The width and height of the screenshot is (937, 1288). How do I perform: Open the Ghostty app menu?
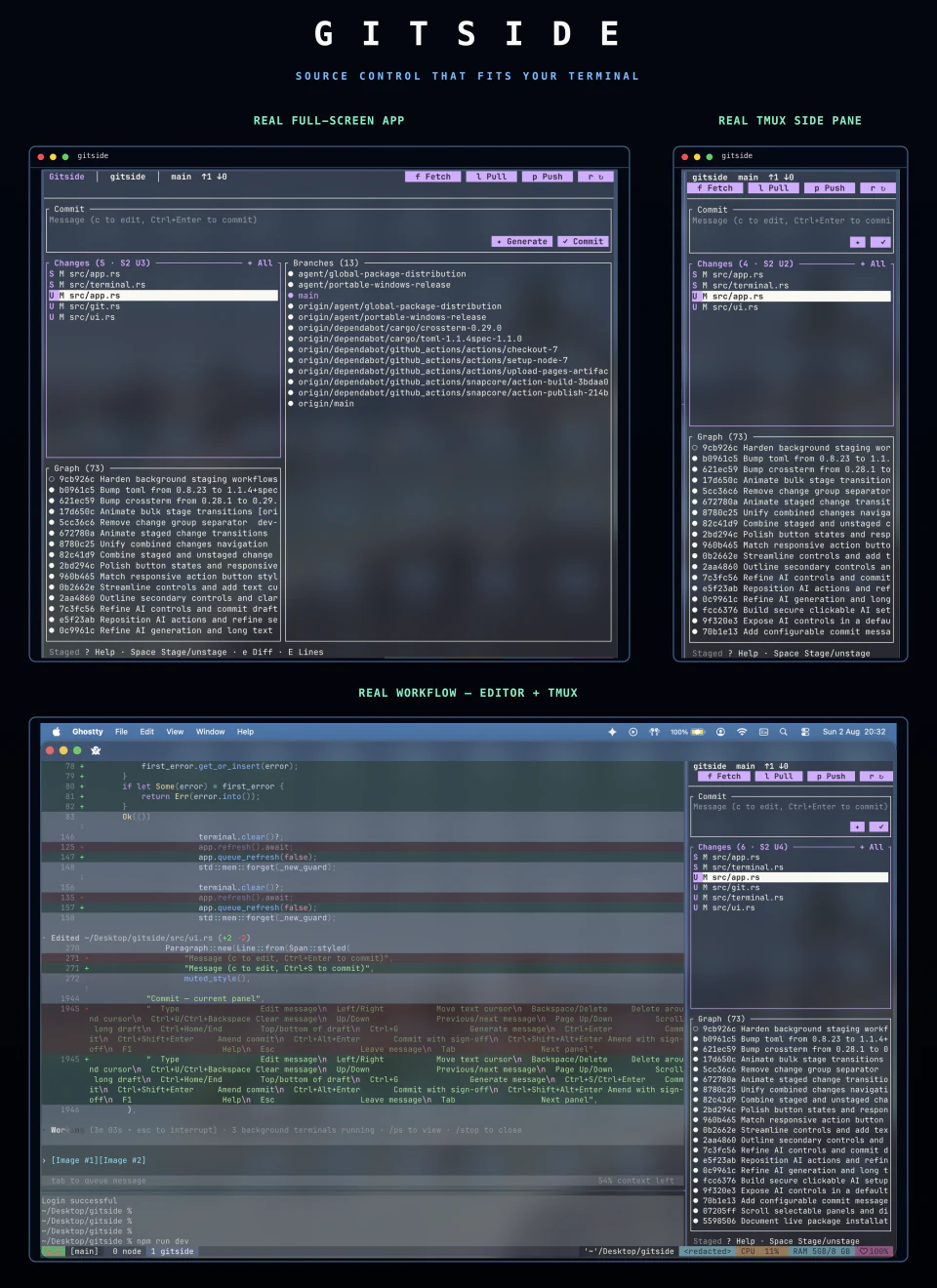[87, 732]
